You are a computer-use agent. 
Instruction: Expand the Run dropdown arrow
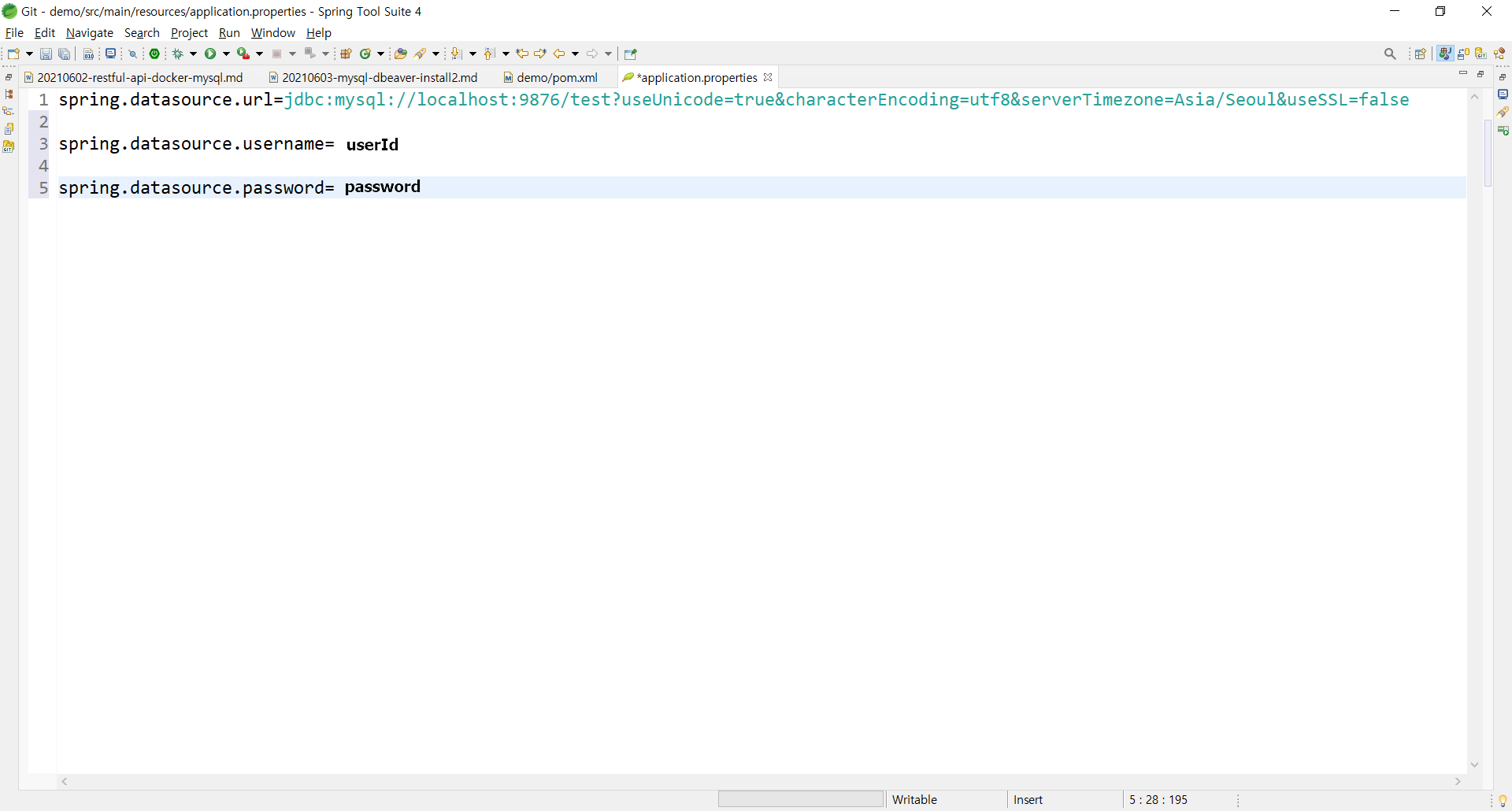tap(227, 54)
